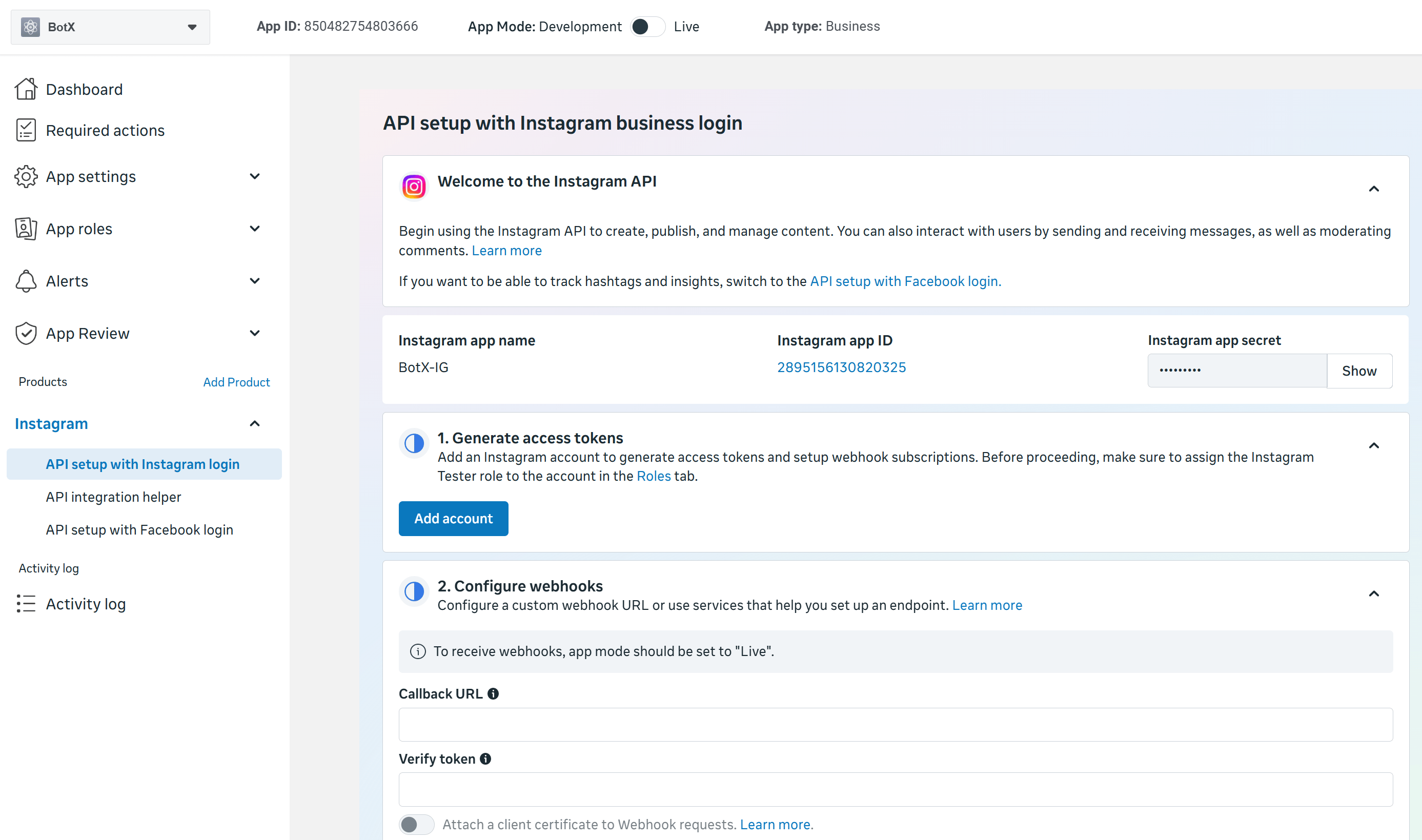
Task: Open the BotX app selector dropdown
Action: 110,27
